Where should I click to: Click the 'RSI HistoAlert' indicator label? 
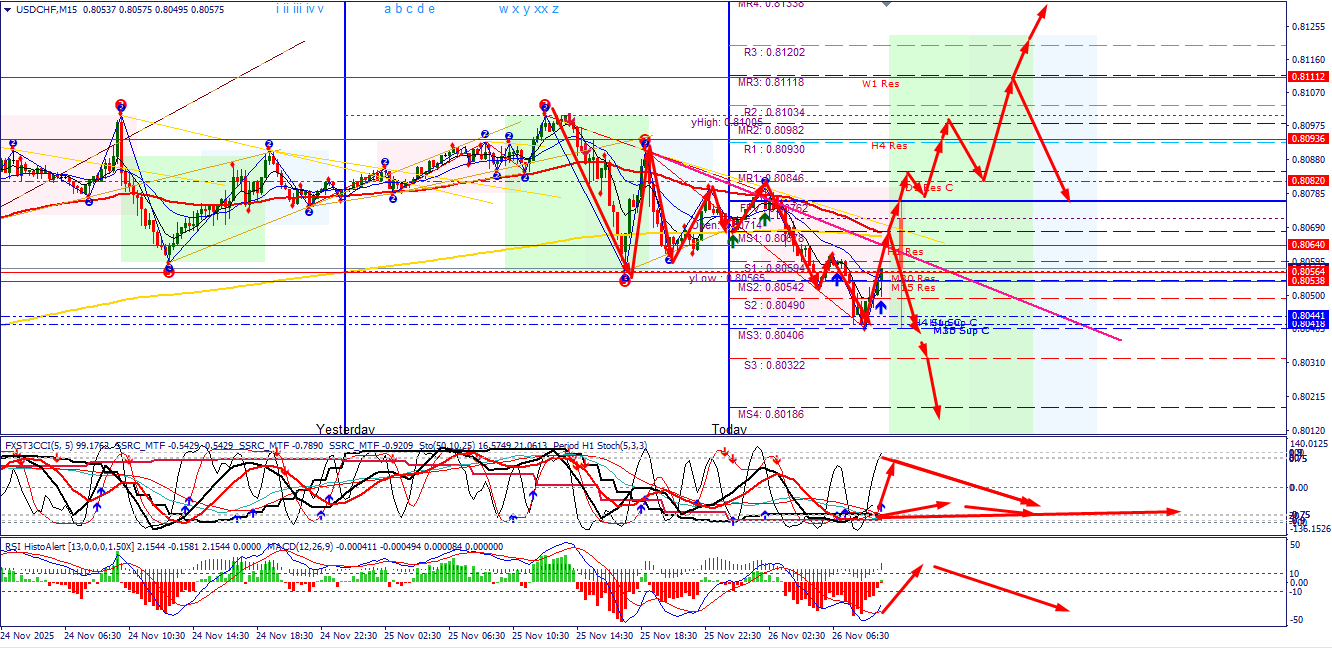pyautogui.click(x=36, y=547)
